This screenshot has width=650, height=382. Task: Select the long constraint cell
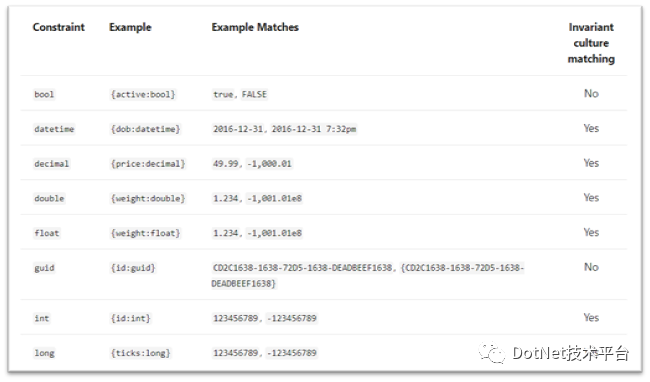[x=44, y=354]
